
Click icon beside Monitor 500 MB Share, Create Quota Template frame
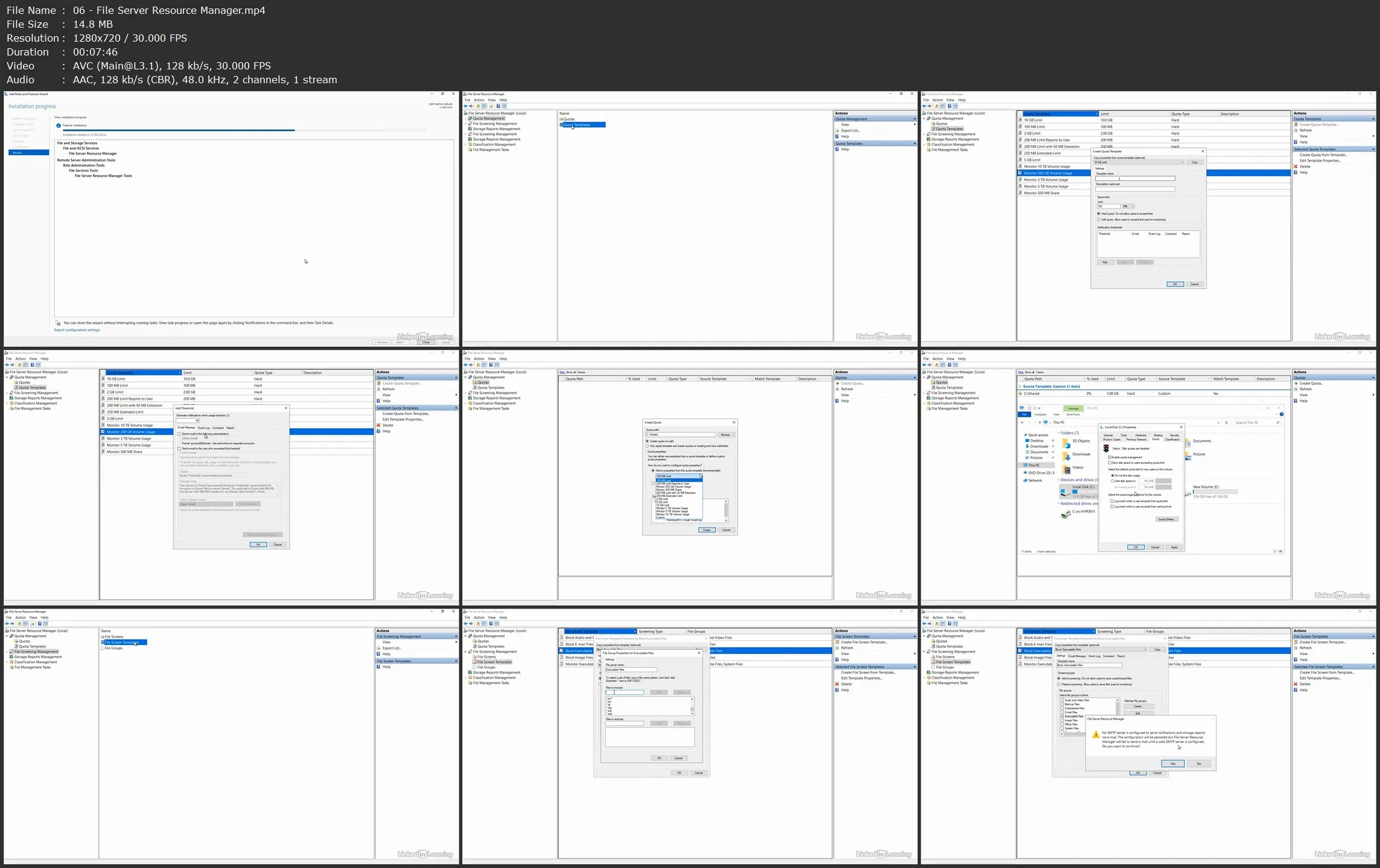point(1020,193)
